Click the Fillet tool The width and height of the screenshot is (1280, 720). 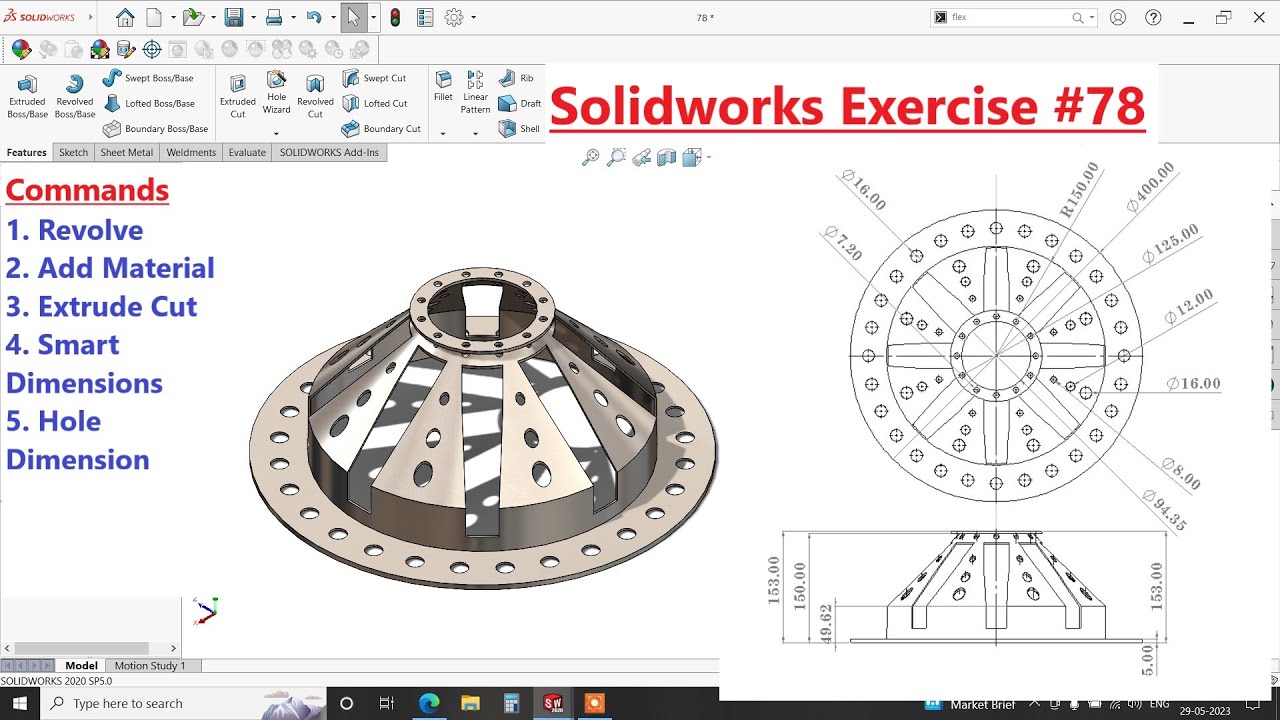pyautogui.click(x=443, y=87)
